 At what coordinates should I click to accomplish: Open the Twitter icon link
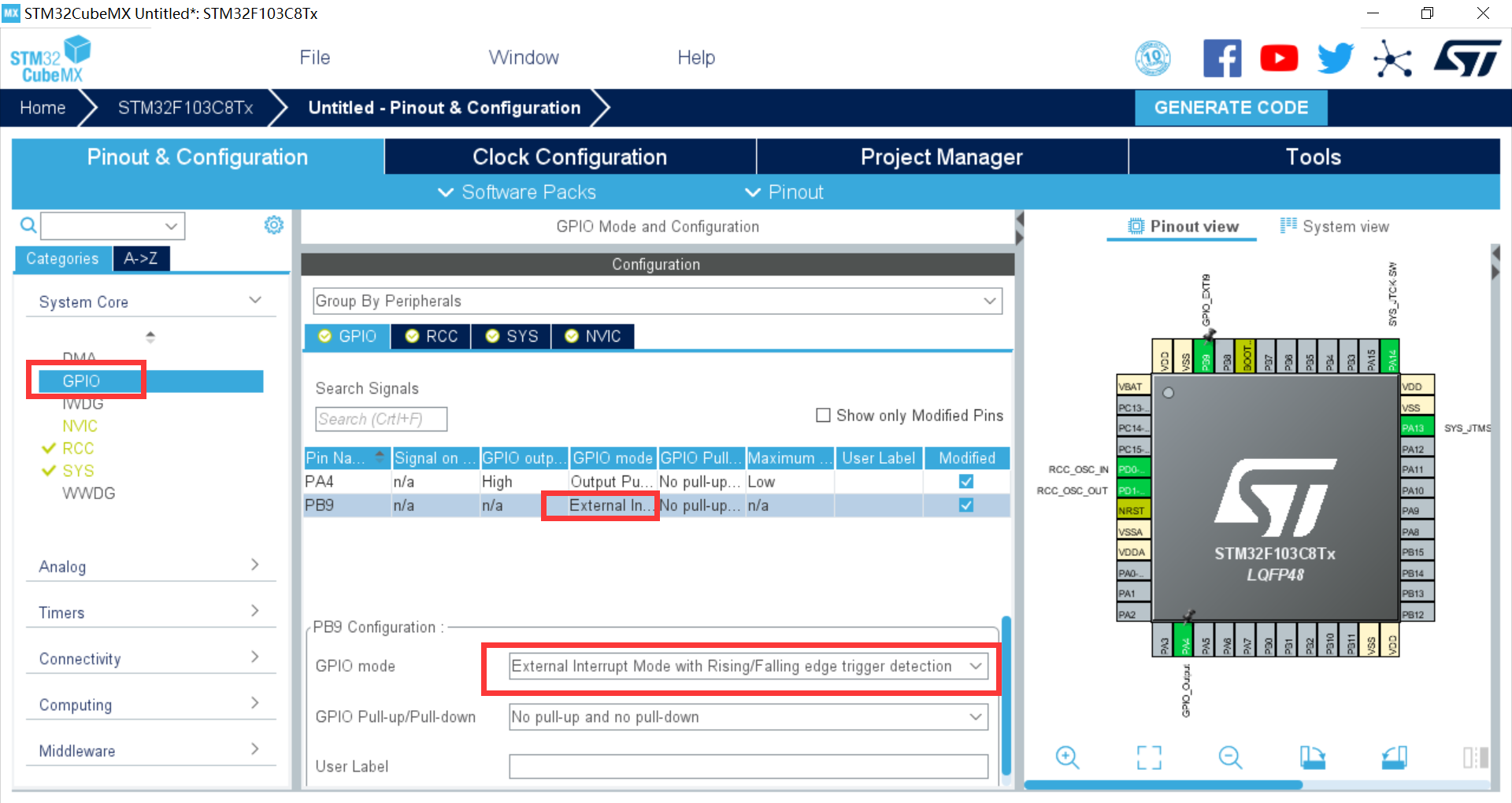coord(1336,58)
